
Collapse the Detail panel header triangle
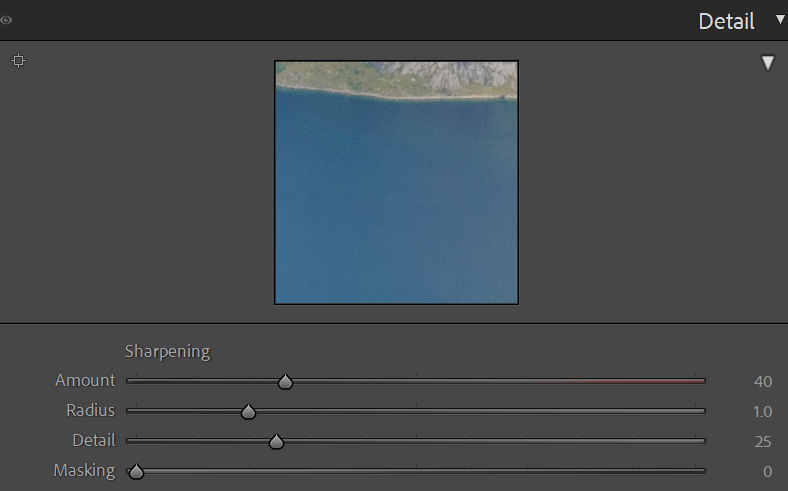point(780,20)
